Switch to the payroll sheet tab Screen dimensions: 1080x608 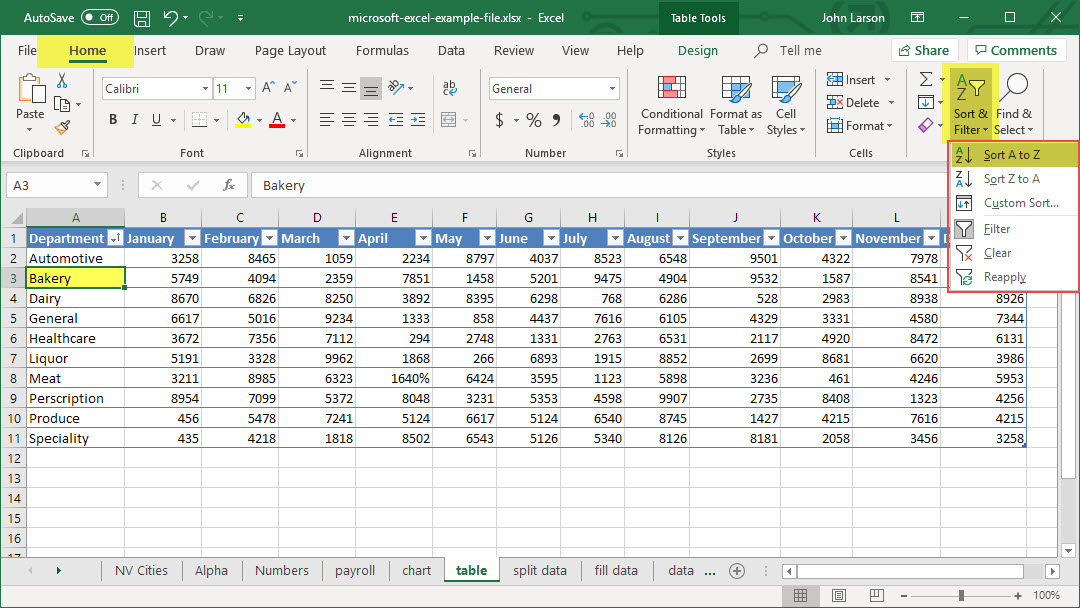pos(355,570)
